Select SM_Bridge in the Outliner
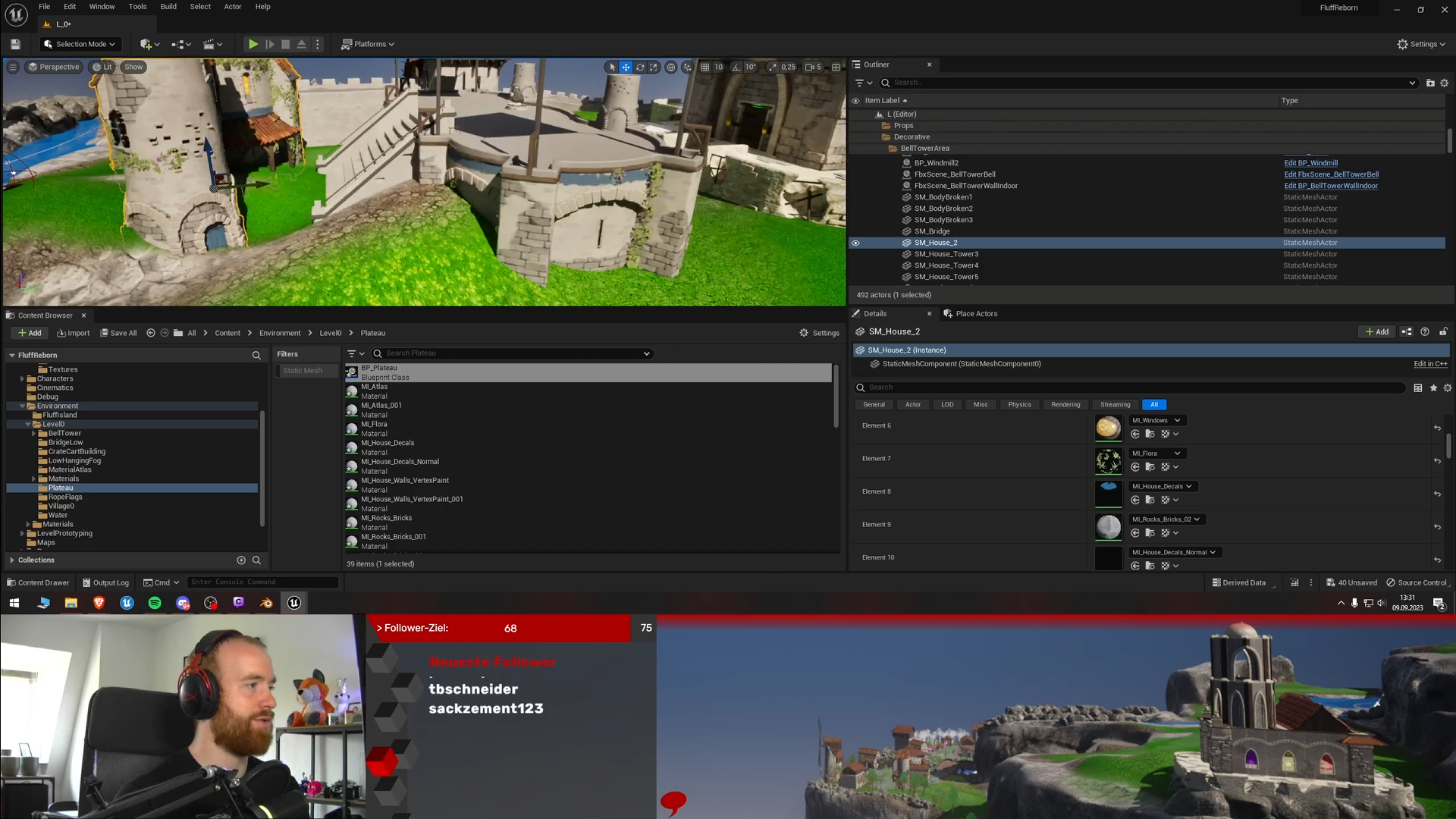The height and width of the screenshot is (819, 1456). [x=932, y=231]
